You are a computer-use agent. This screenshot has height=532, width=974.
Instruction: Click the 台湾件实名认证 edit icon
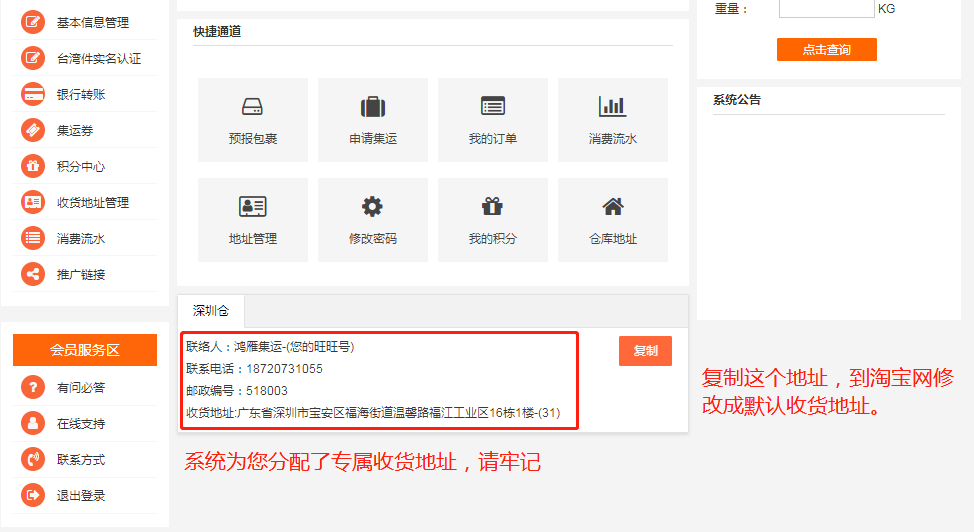(x=33, y=58)
